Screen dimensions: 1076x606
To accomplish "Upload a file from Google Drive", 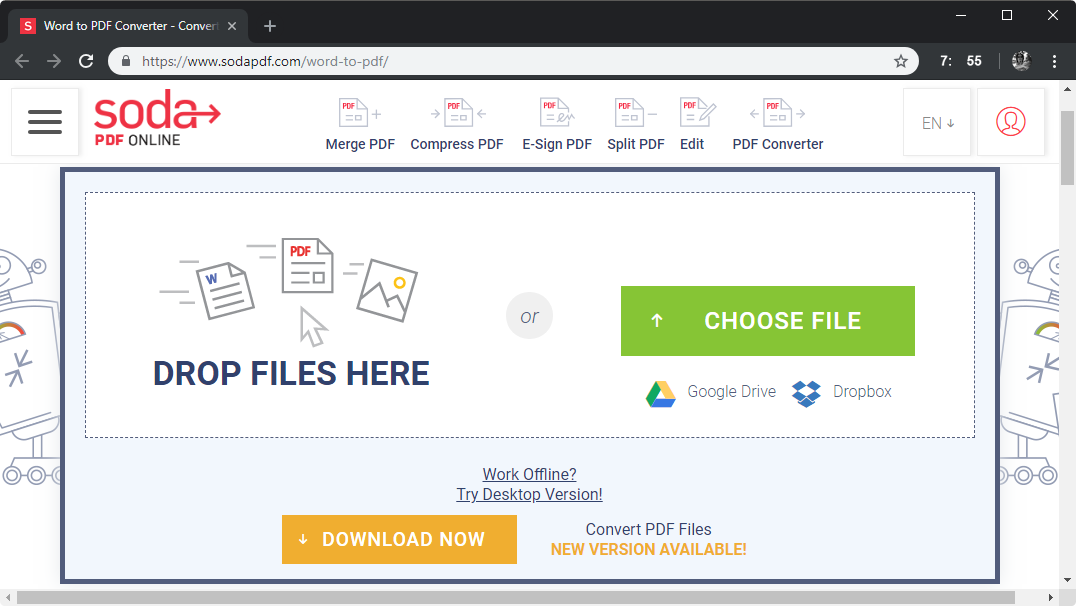I will point(711,392).
